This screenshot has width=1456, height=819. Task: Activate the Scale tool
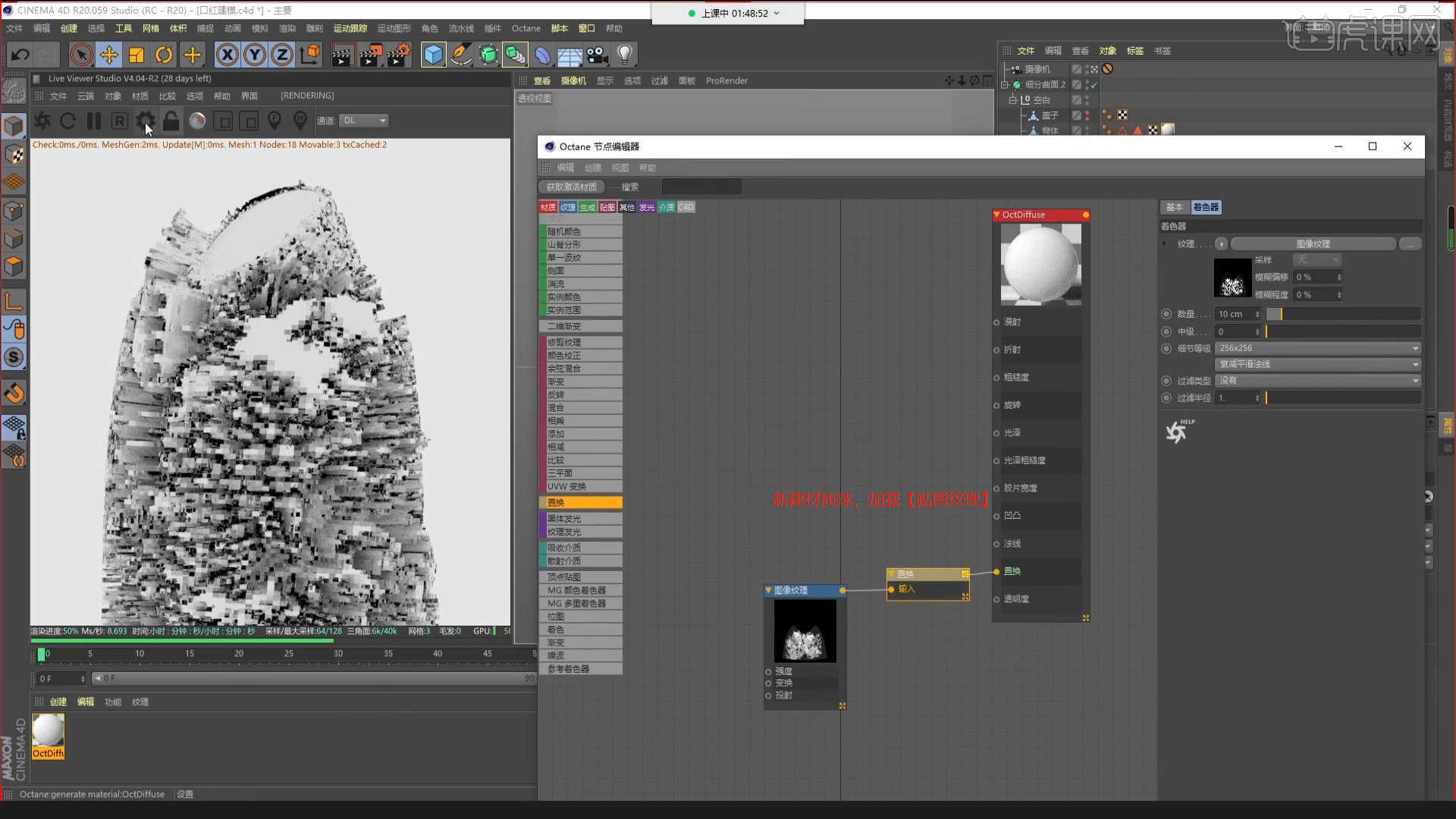[136, 55]
